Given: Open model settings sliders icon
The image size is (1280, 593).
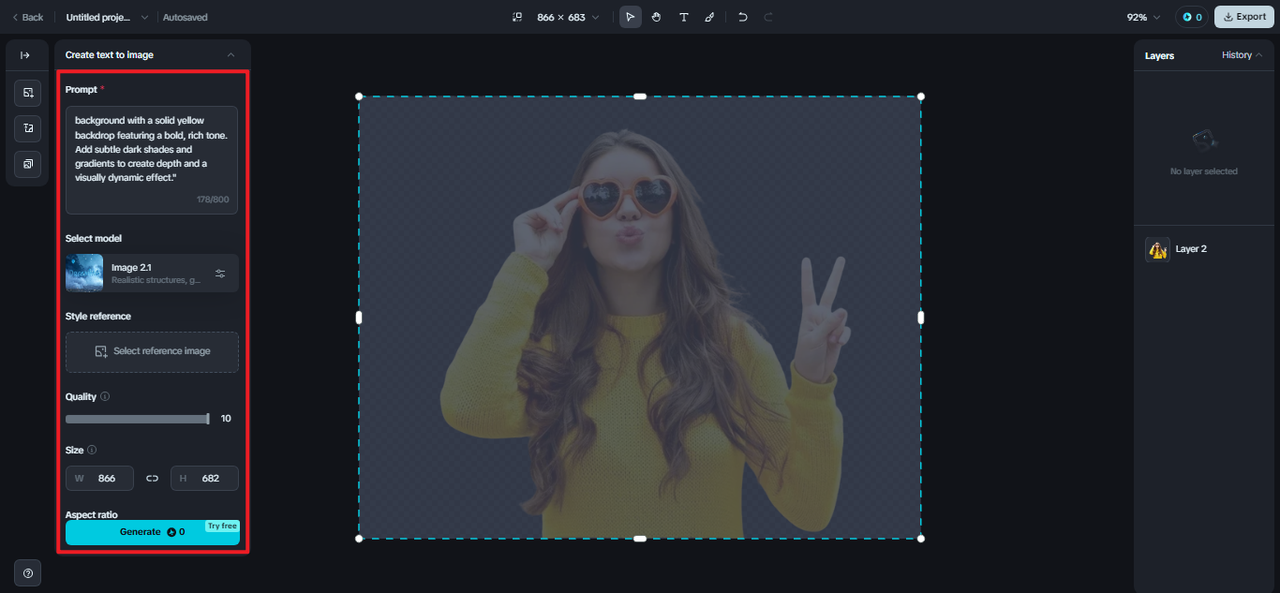Looking at the screenshot, I should pyautogui.click(x=220, y=273).
